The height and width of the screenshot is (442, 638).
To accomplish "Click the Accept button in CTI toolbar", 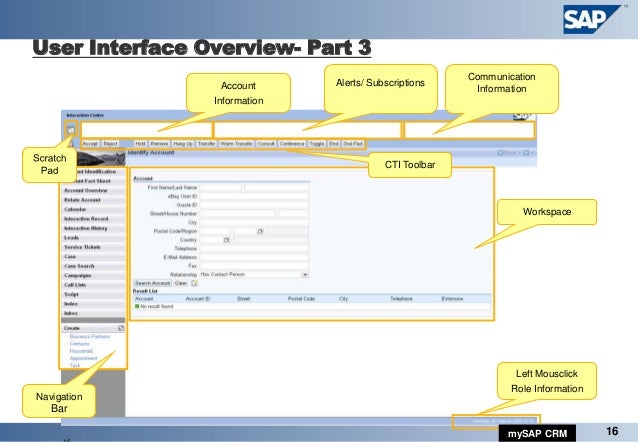I will 90,144.
